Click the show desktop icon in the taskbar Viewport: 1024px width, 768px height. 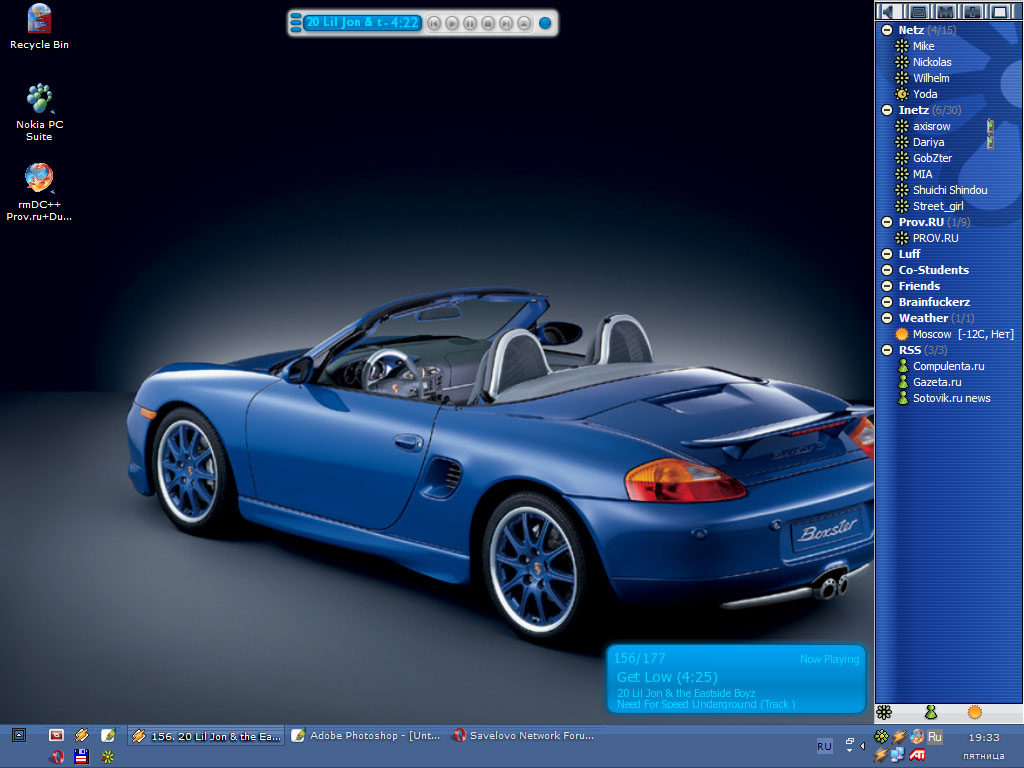pos(19,735)
